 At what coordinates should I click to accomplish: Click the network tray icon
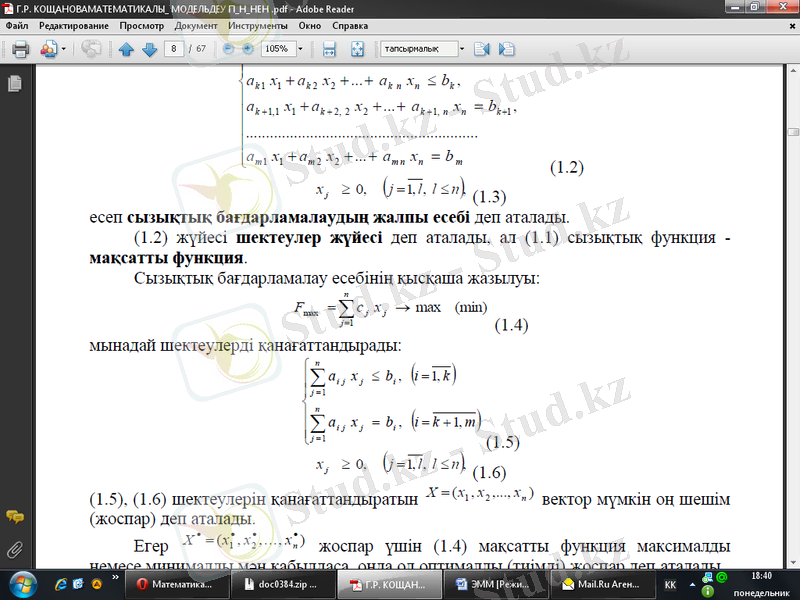[x=708, y=578]
